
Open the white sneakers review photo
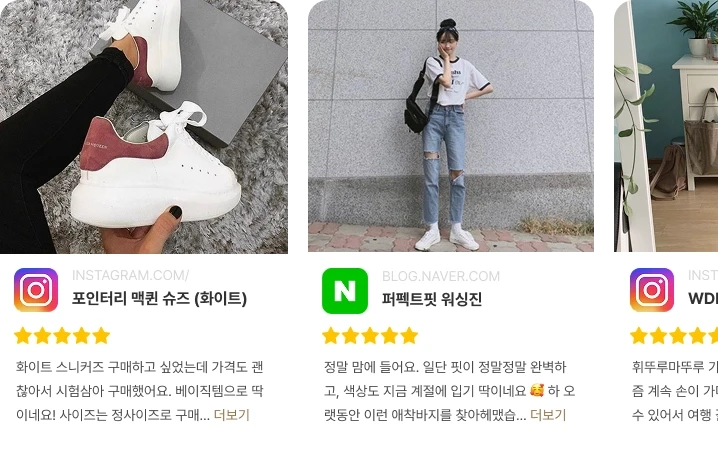click(x=144, y=126)
